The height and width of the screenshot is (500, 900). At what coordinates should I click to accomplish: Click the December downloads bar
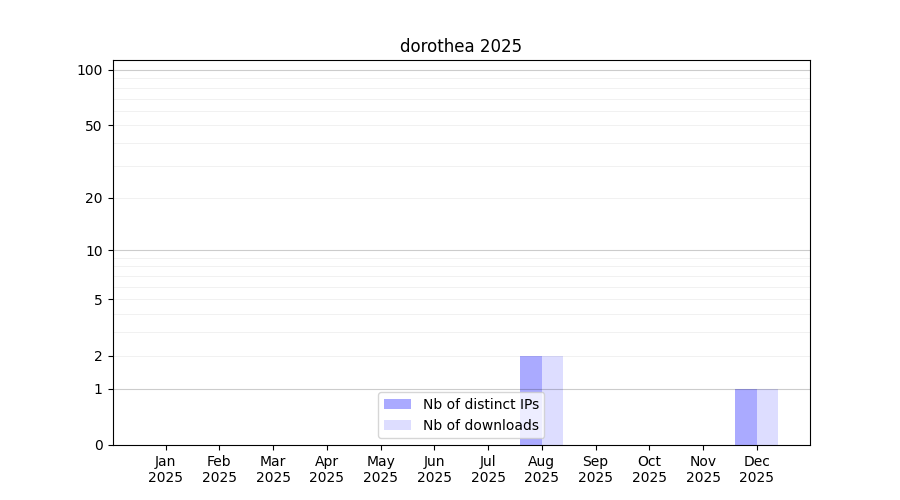coord(767,417)
